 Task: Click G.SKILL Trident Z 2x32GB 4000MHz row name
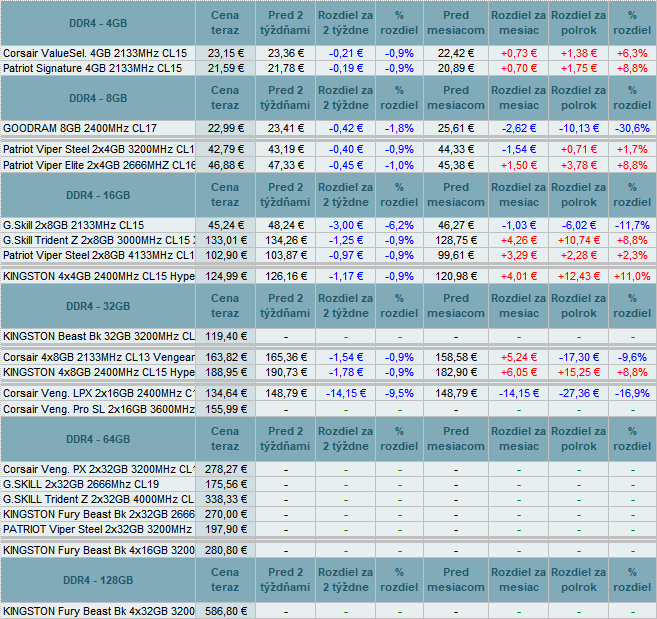pos(98,499)
